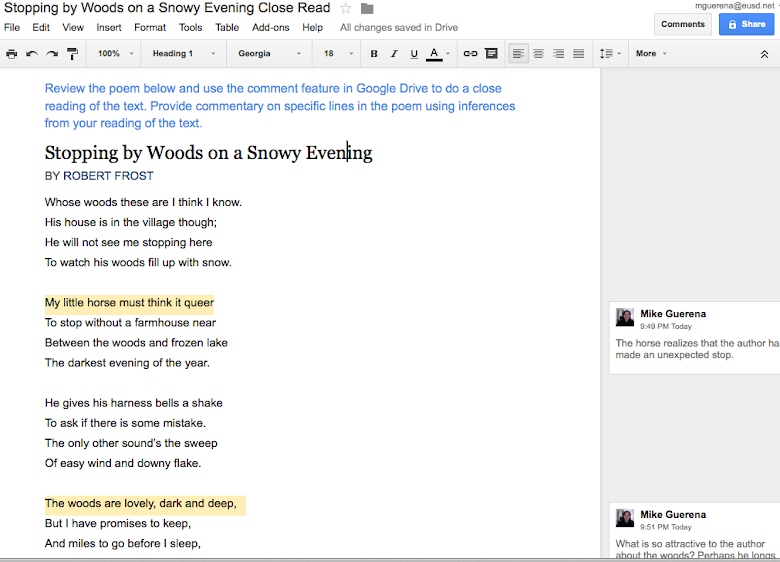Click the line 'And miles to go before I sleep,'
Screen dimensions: 780x562
[x=123, y=544]
